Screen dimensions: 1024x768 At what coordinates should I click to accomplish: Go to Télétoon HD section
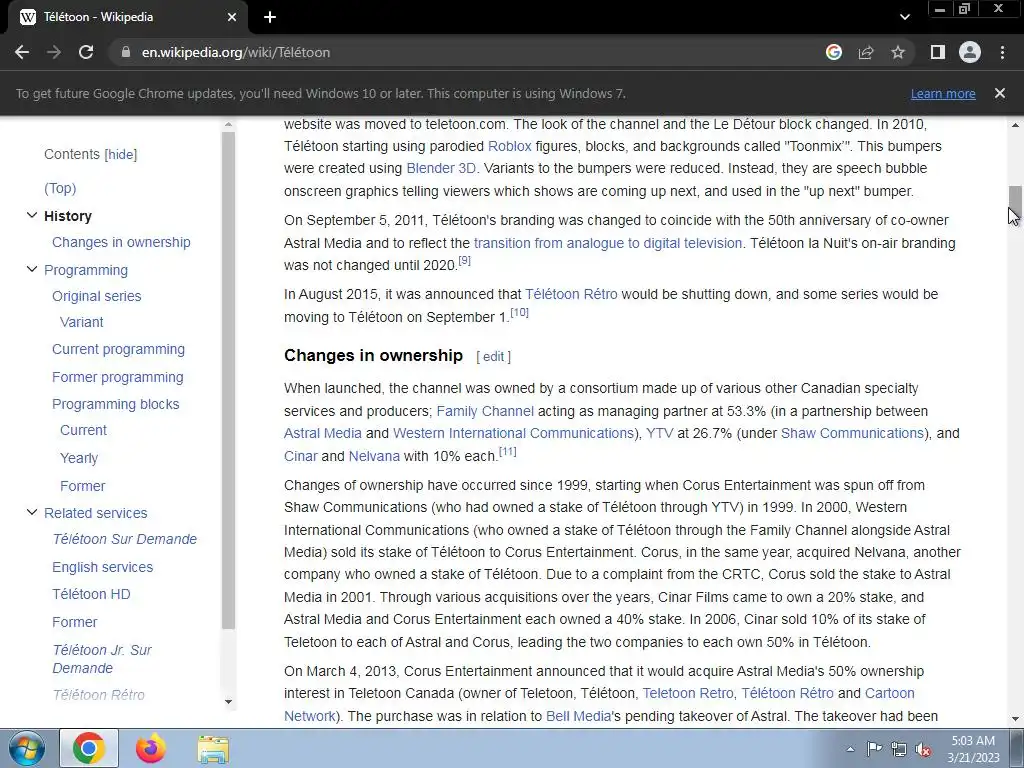91,594
